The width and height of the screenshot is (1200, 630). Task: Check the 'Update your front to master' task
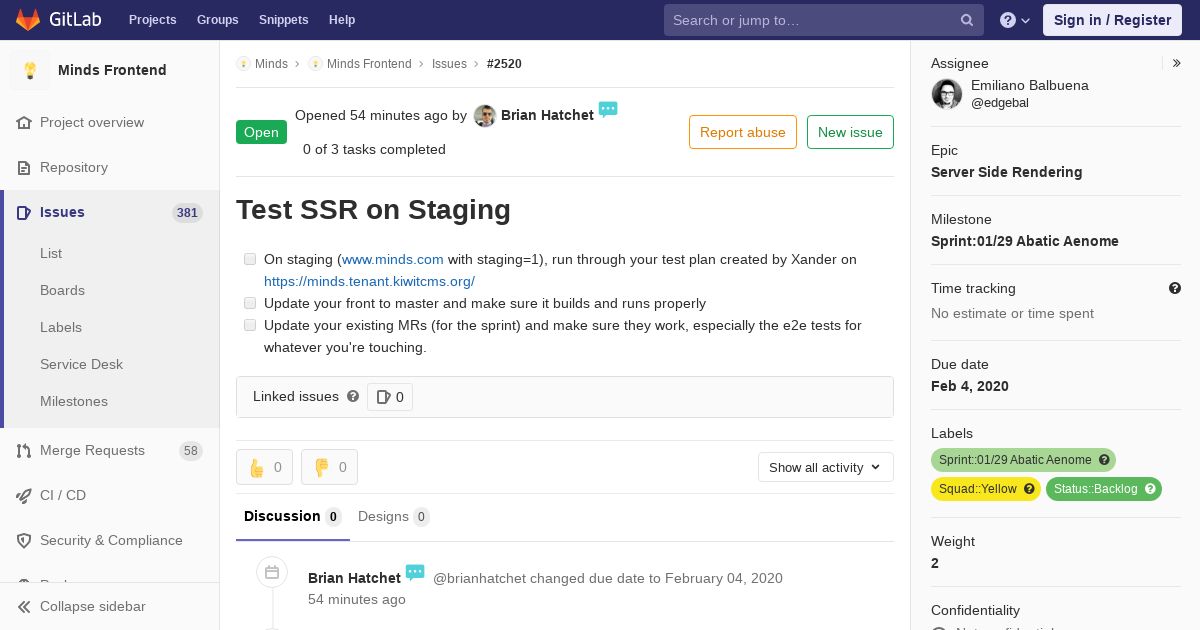coord(250,303)
